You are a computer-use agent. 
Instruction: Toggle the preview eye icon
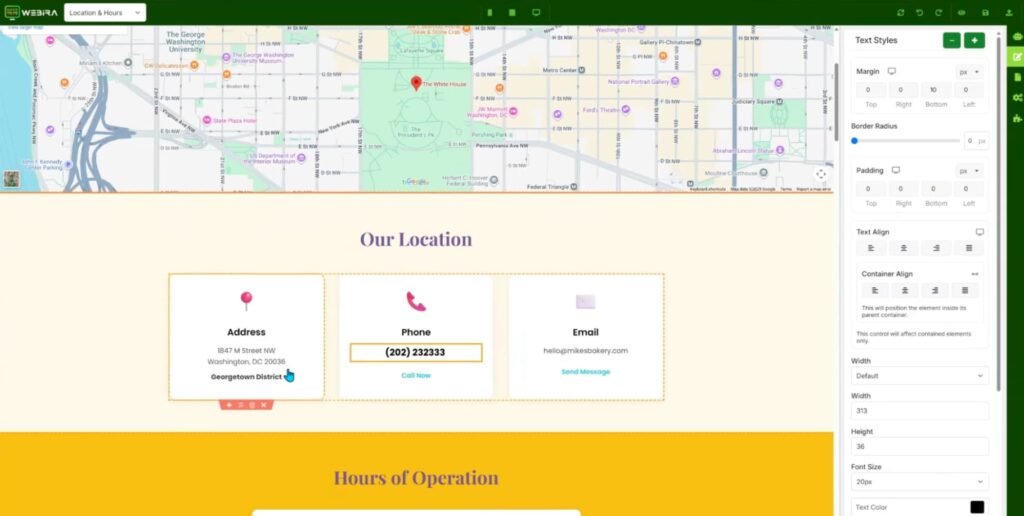[x=962, y=12]
